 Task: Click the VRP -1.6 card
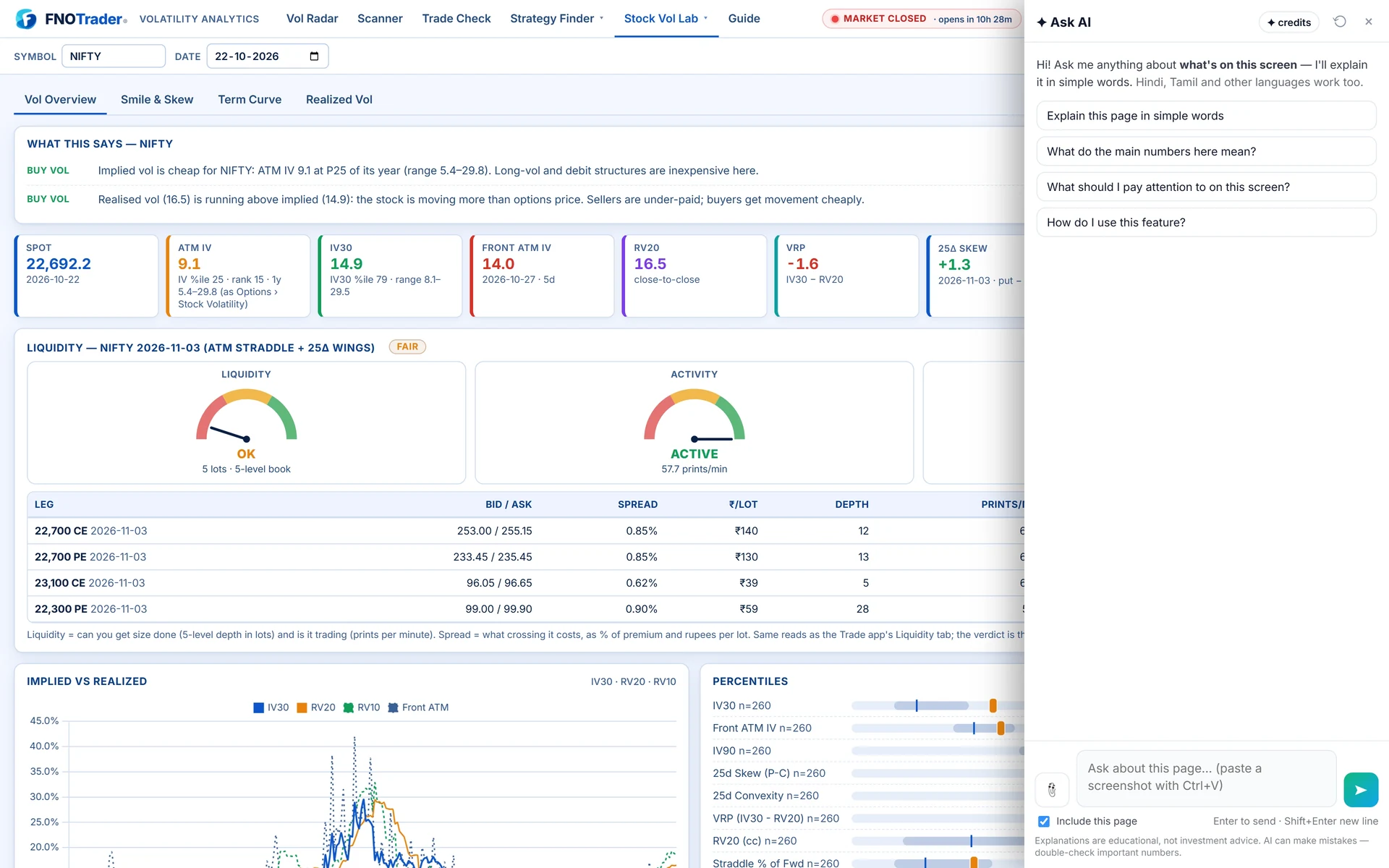(x=846, y=276)
